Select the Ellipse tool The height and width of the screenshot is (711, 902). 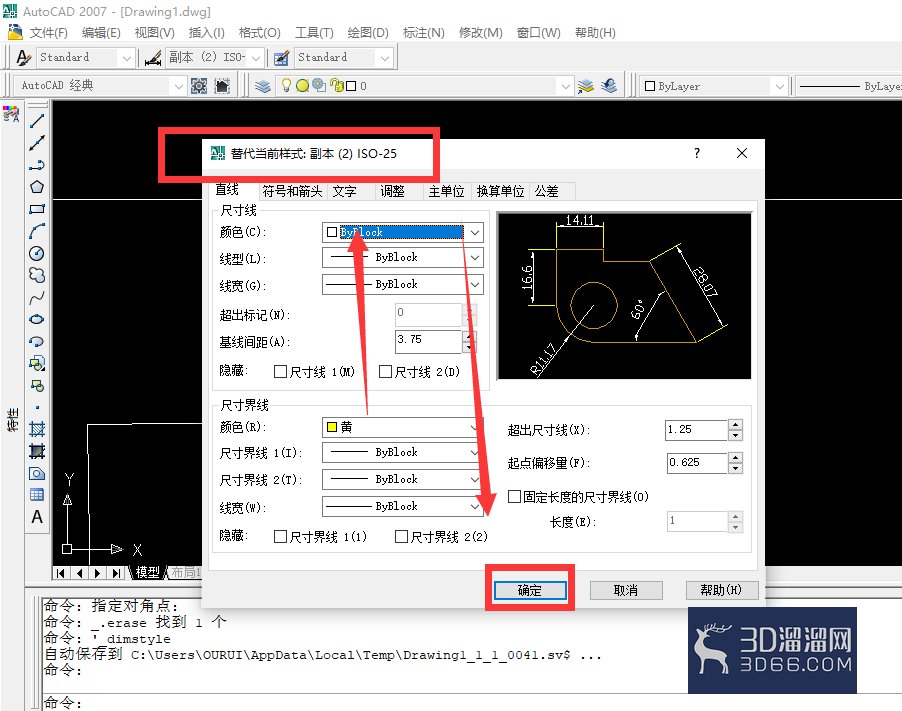pyautogui.click(x=37, y=319)
